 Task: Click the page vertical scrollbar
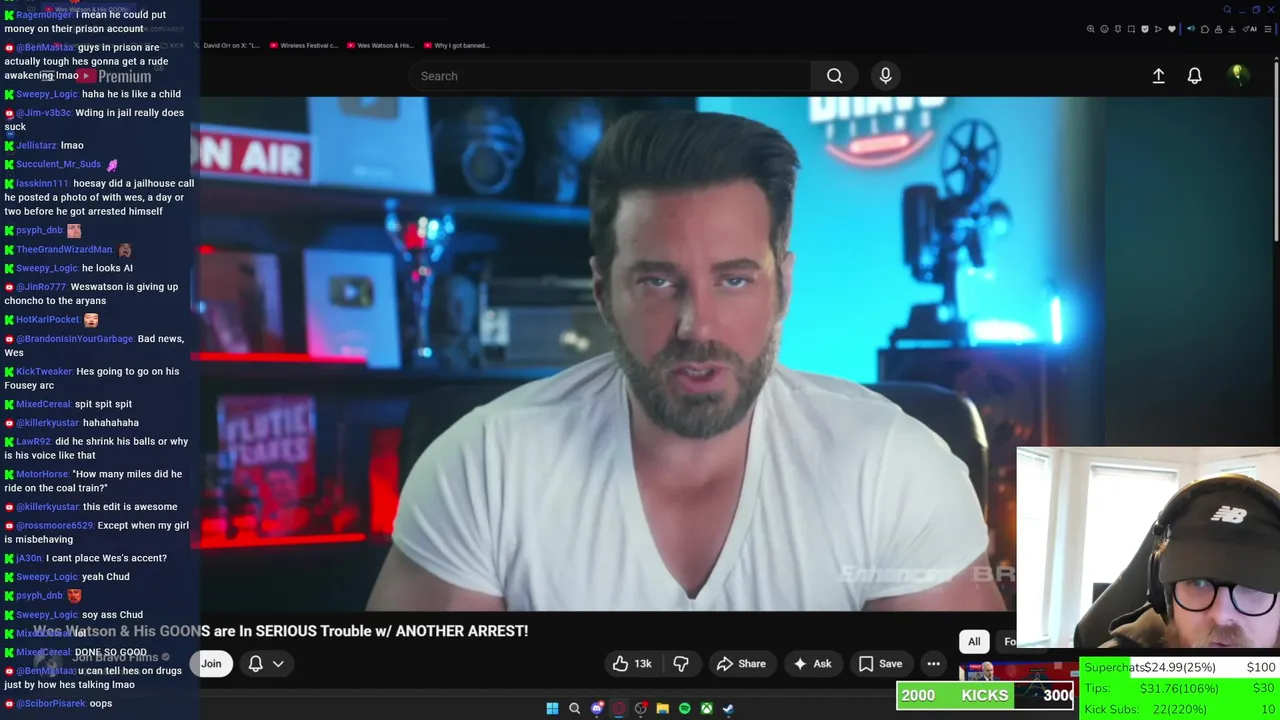[x=1275, y=150]
